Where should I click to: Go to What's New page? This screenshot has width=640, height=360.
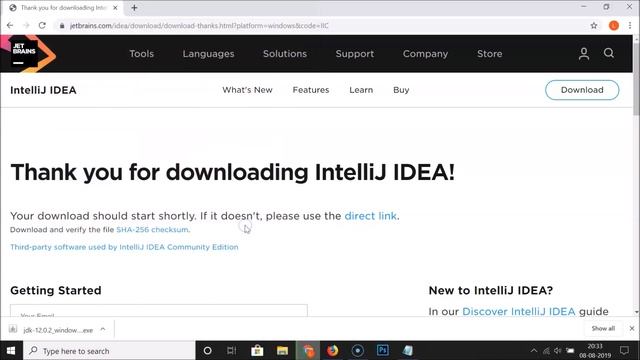[247, 90]
